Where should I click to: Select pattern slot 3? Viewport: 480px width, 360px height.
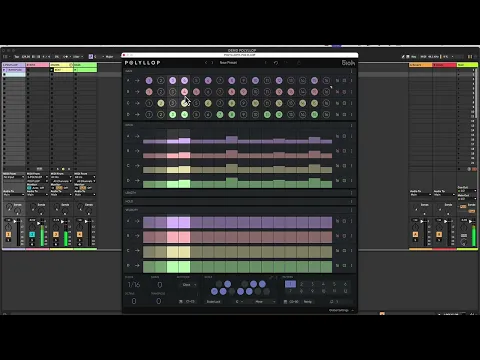313,284
